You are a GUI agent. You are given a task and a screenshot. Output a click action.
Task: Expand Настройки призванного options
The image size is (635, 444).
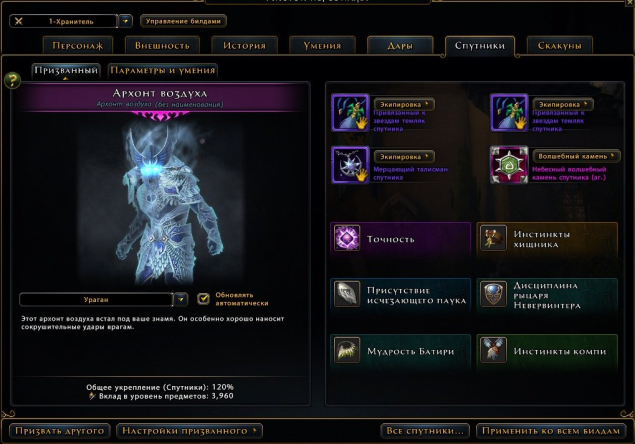(190, 431)
